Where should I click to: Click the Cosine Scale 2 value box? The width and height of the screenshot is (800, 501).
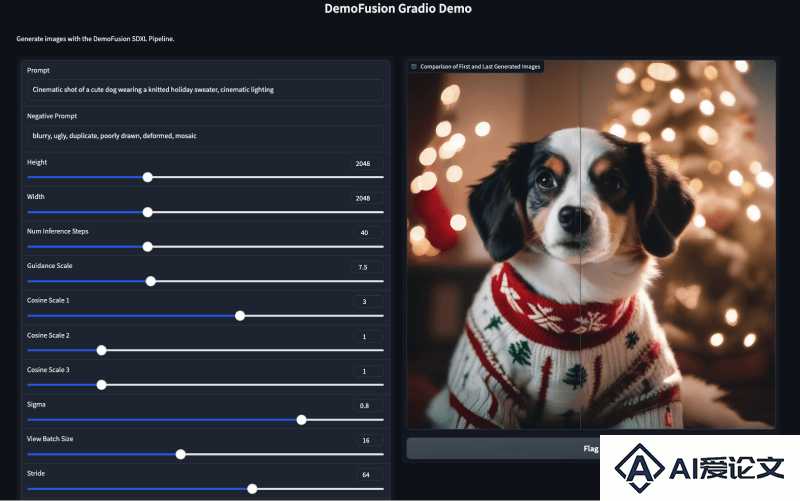[368, 336]
